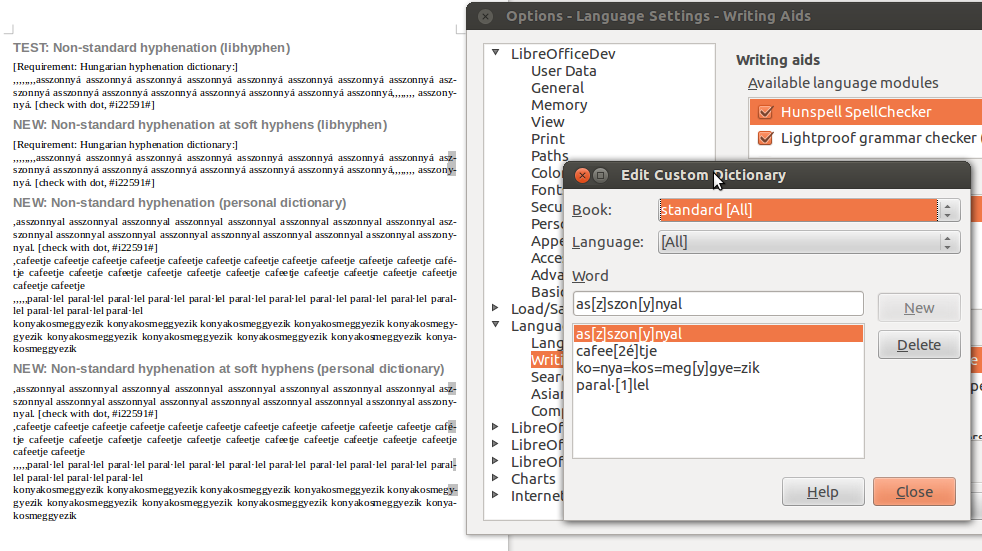The image size is (982, 551).
Task: Expand the Load/Save tree node
Action: click(496, 308)
